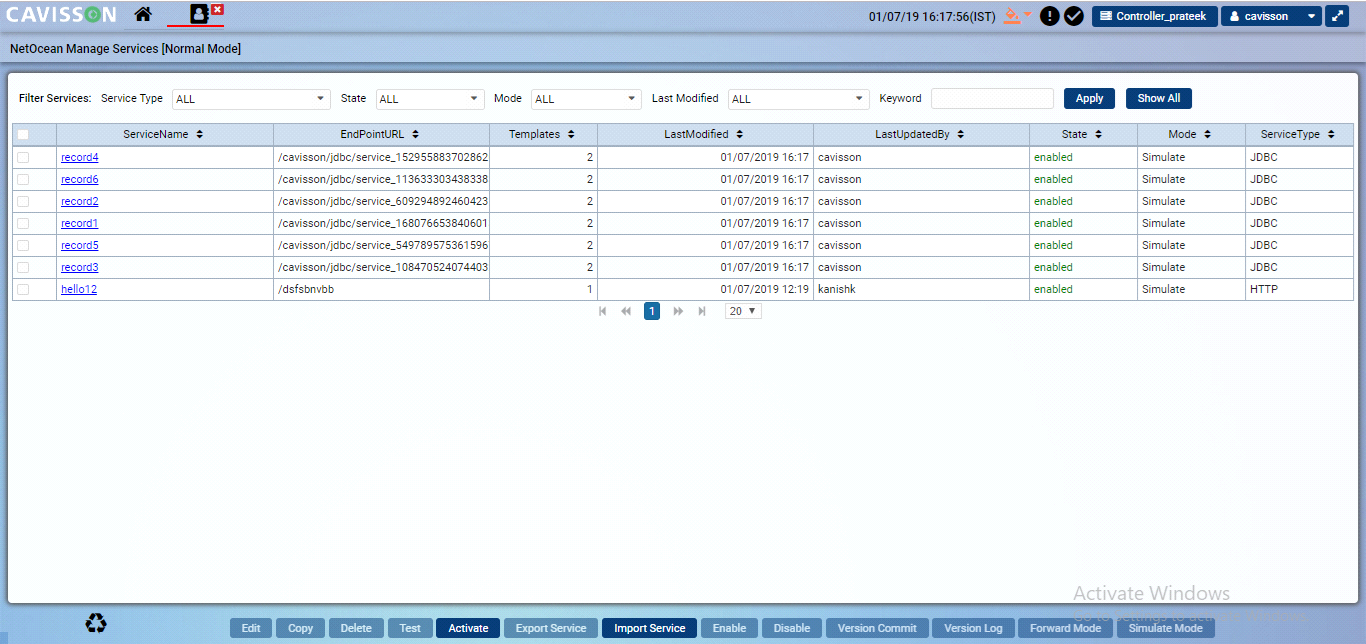Check the record6 row checkbox

coord(23,180)
